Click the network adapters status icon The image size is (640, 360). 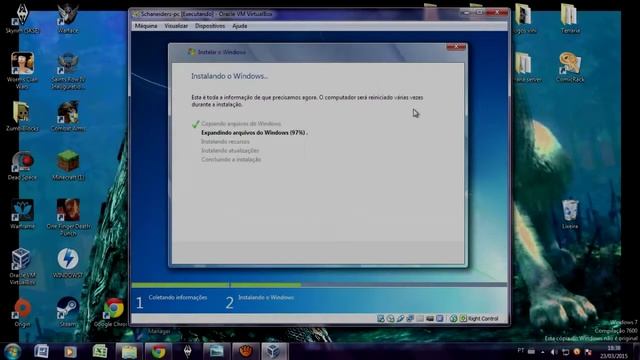coord(410,318)
